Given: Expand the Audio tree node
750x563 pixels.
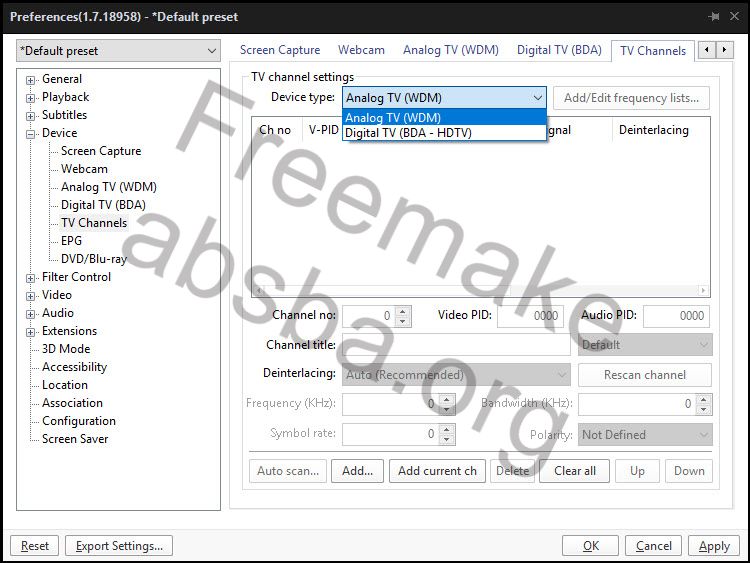Looking at the screenshot, I should point(31,314).
